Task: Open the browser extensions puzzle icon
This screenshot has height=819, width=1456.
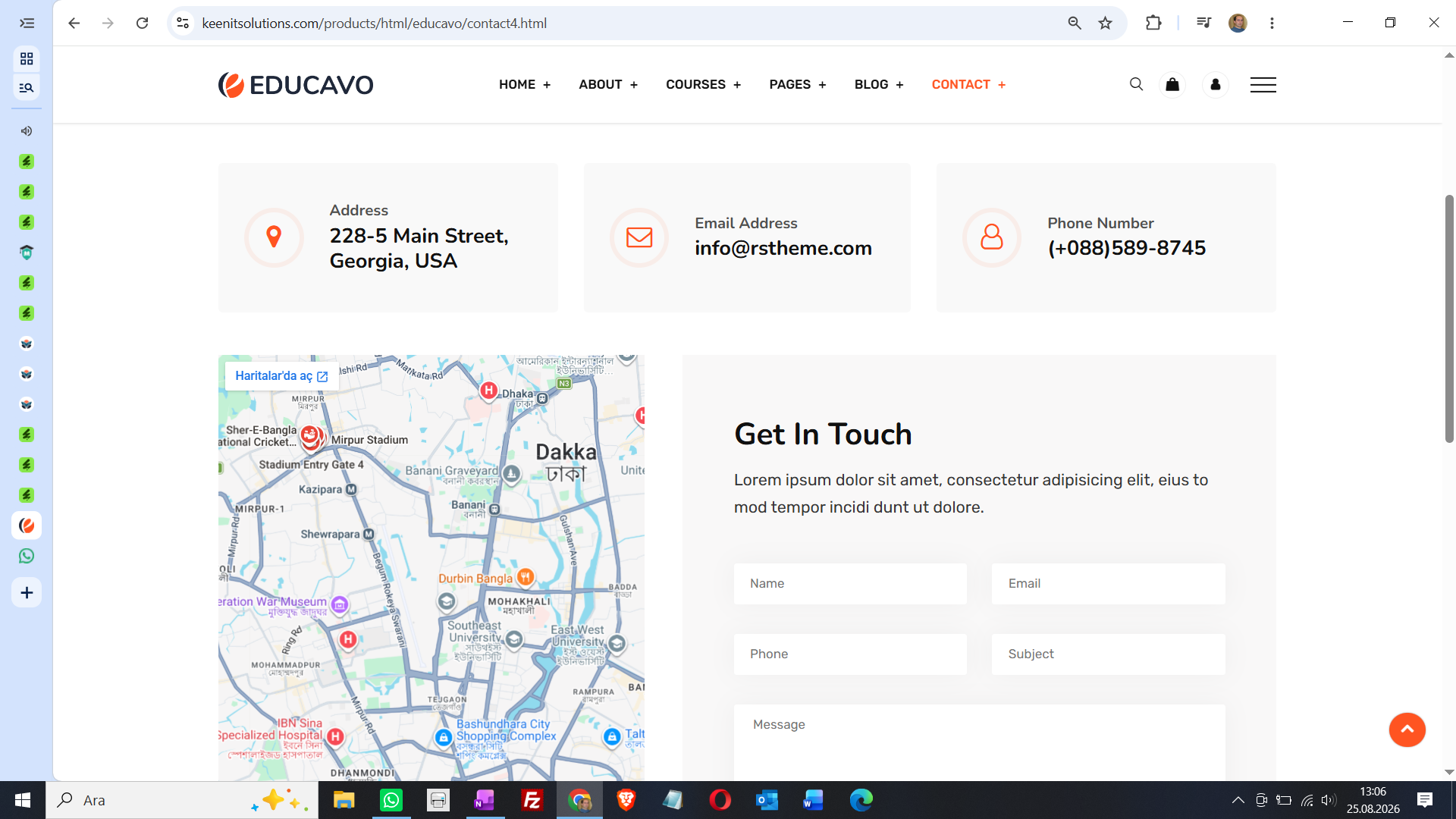Action: pyautogui.click(x=1153, y=23)
